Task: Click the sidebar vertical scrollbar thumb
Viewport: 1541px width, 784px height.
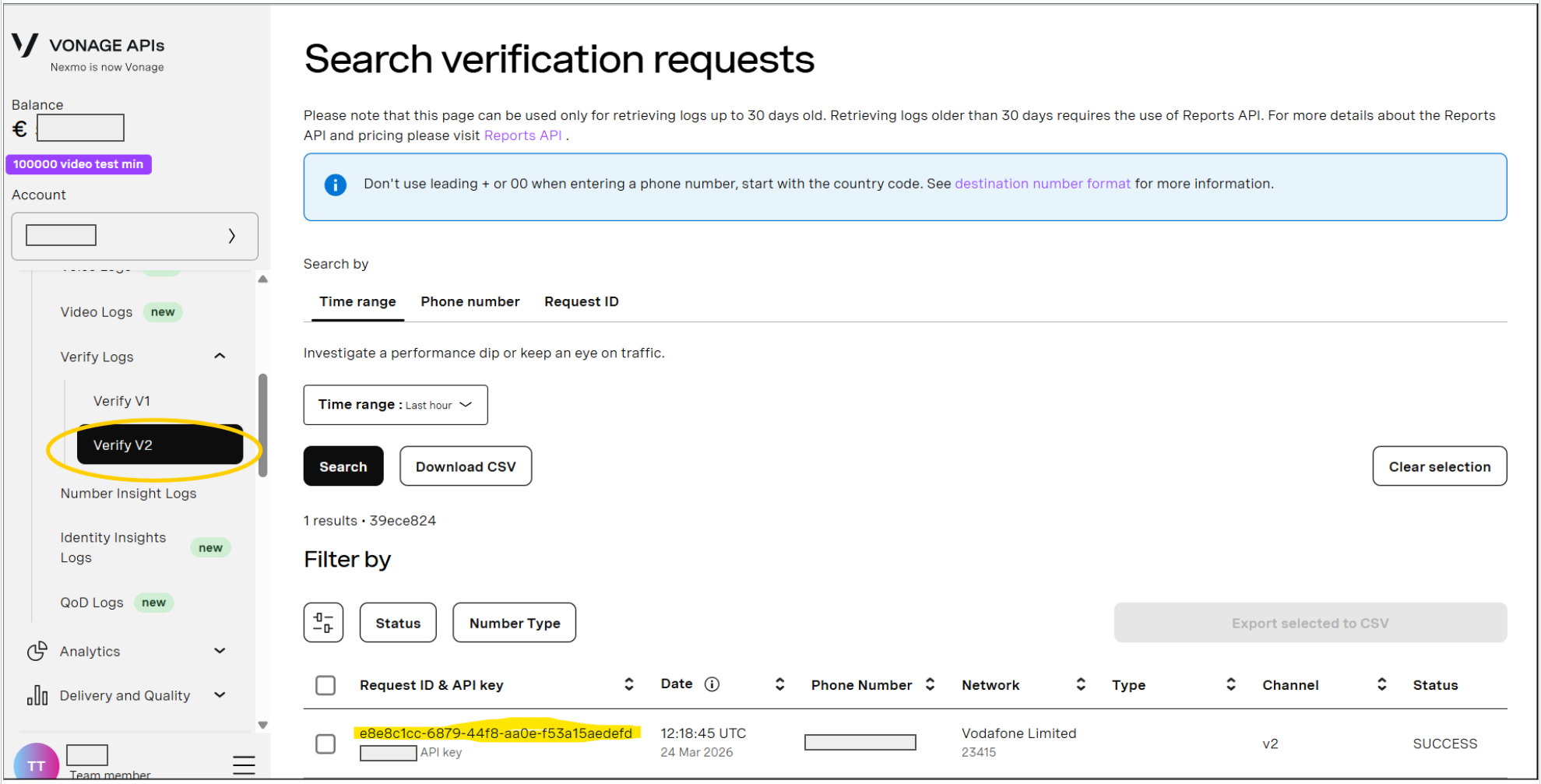Action: click(x=263, y=425)
